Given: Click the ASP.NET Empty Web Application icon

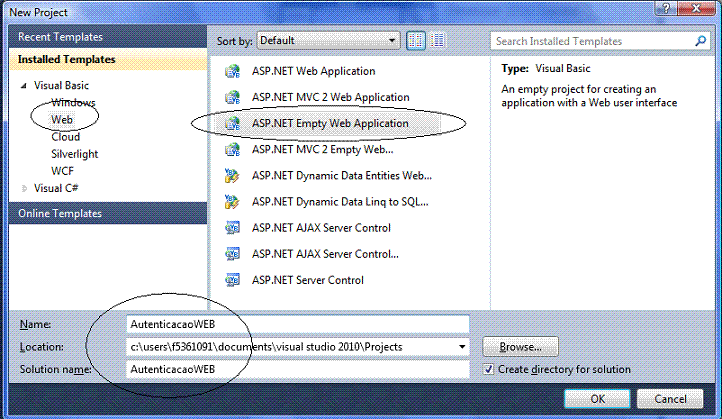Looking at the screenshot, I should (x=233, y=123).
